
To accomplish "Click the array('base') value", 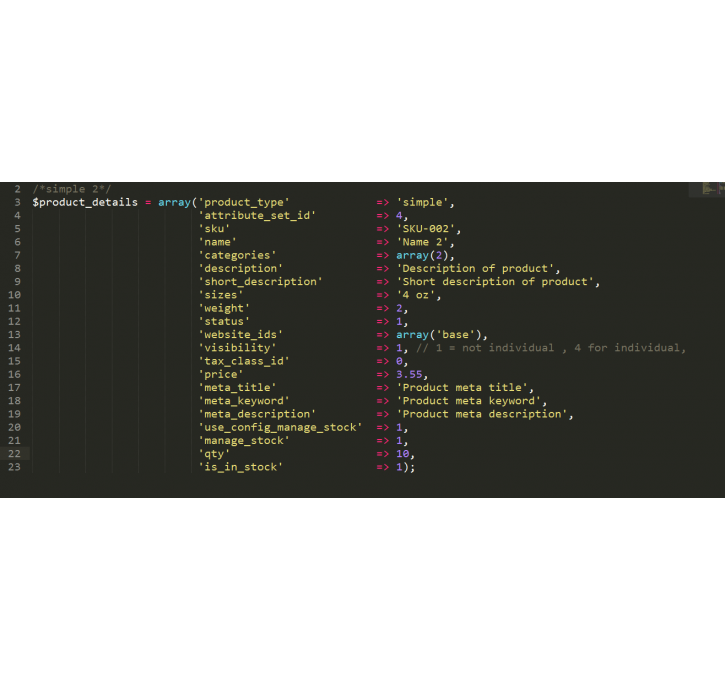I will (x=438, y=335).
